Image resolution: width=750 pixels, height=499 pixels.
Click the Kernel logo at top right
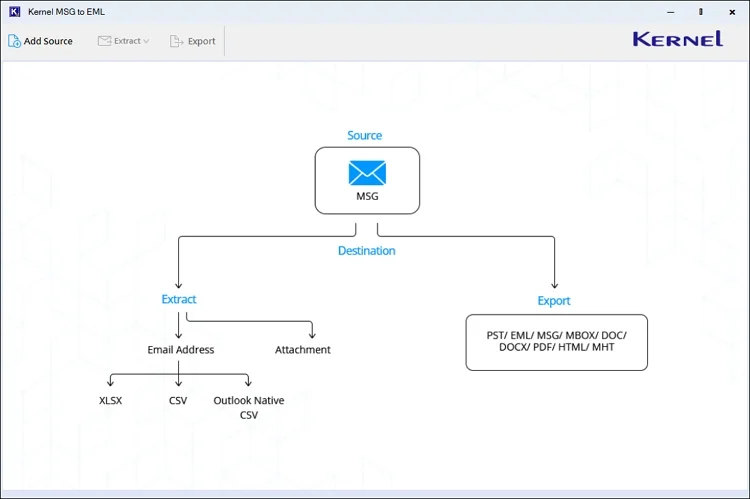pos(677,39)
